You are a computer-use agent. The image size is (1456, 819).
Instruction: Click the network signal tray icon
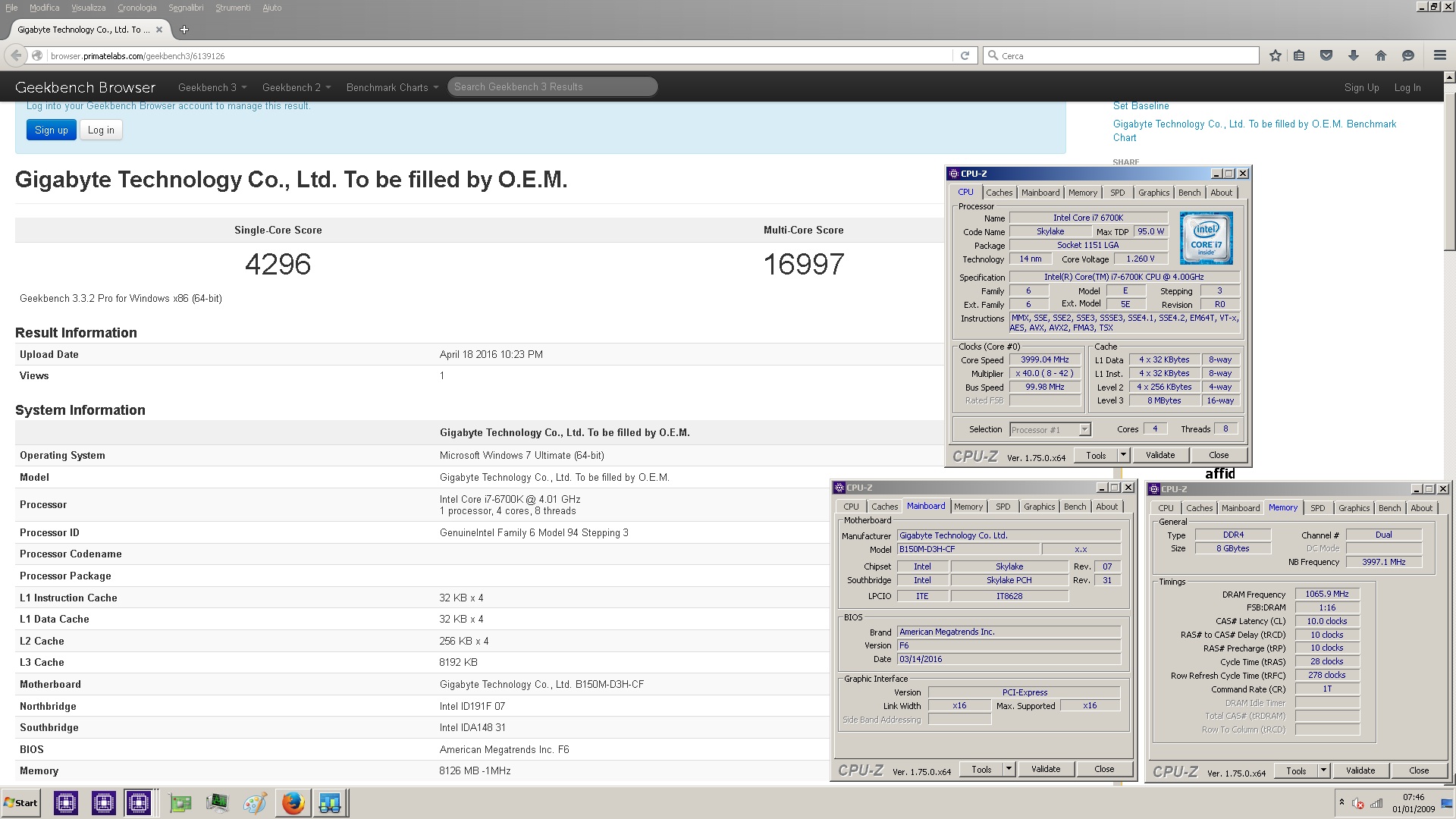pyautogui.click(x=1376, y=803)
